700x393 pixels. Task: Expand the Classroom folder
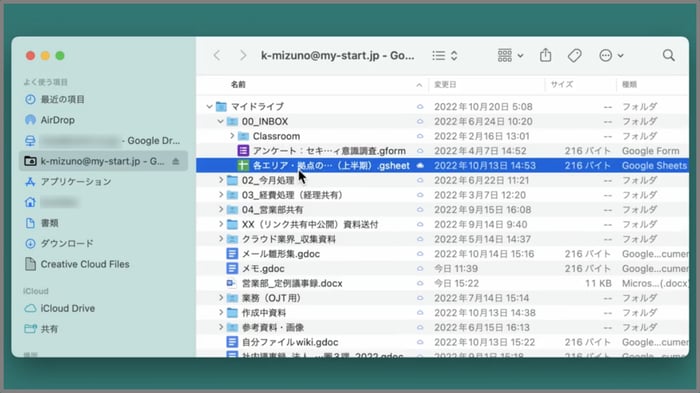(232, 136)
